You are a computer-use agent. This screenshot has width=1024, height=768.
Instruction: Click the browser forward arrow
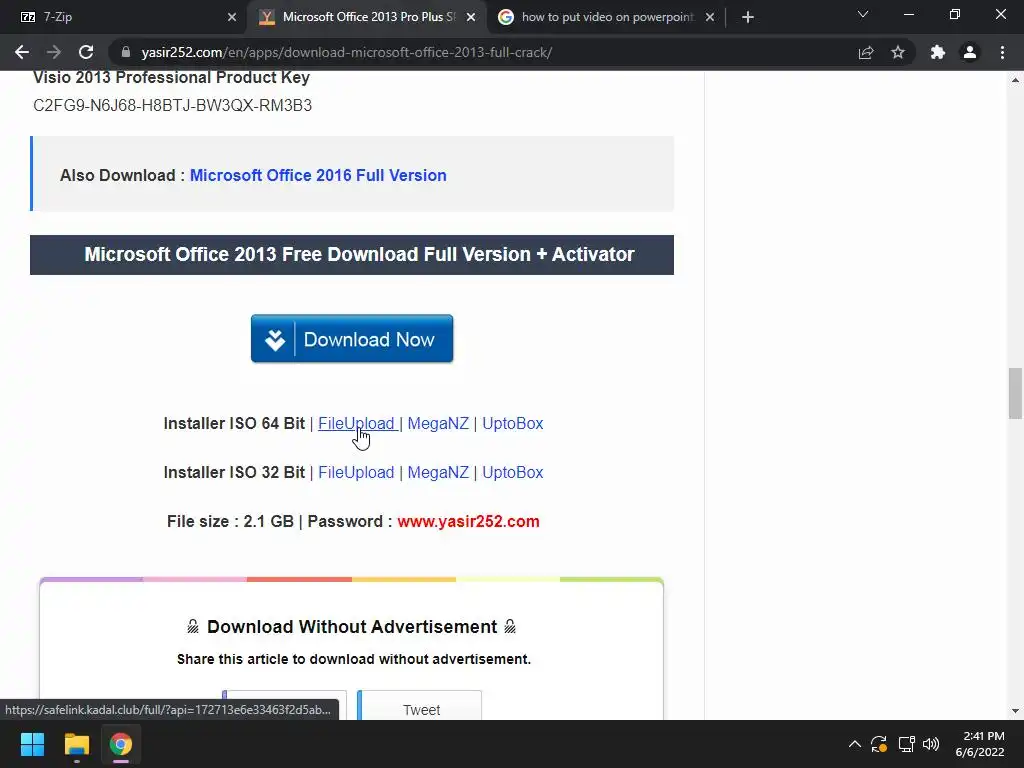click(x=54, y=52)
